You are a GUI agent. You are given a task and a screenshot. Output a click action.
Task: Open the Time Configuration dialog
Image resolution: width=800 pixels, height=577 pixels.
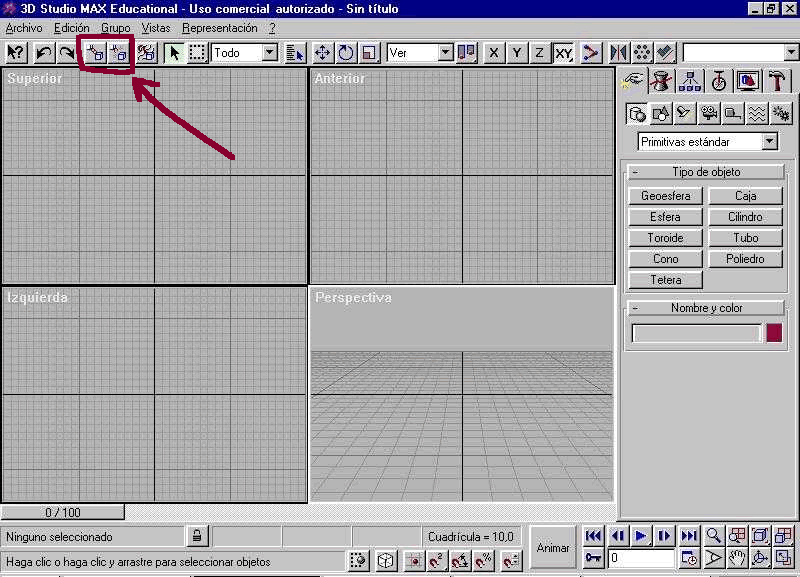point(689,559)
